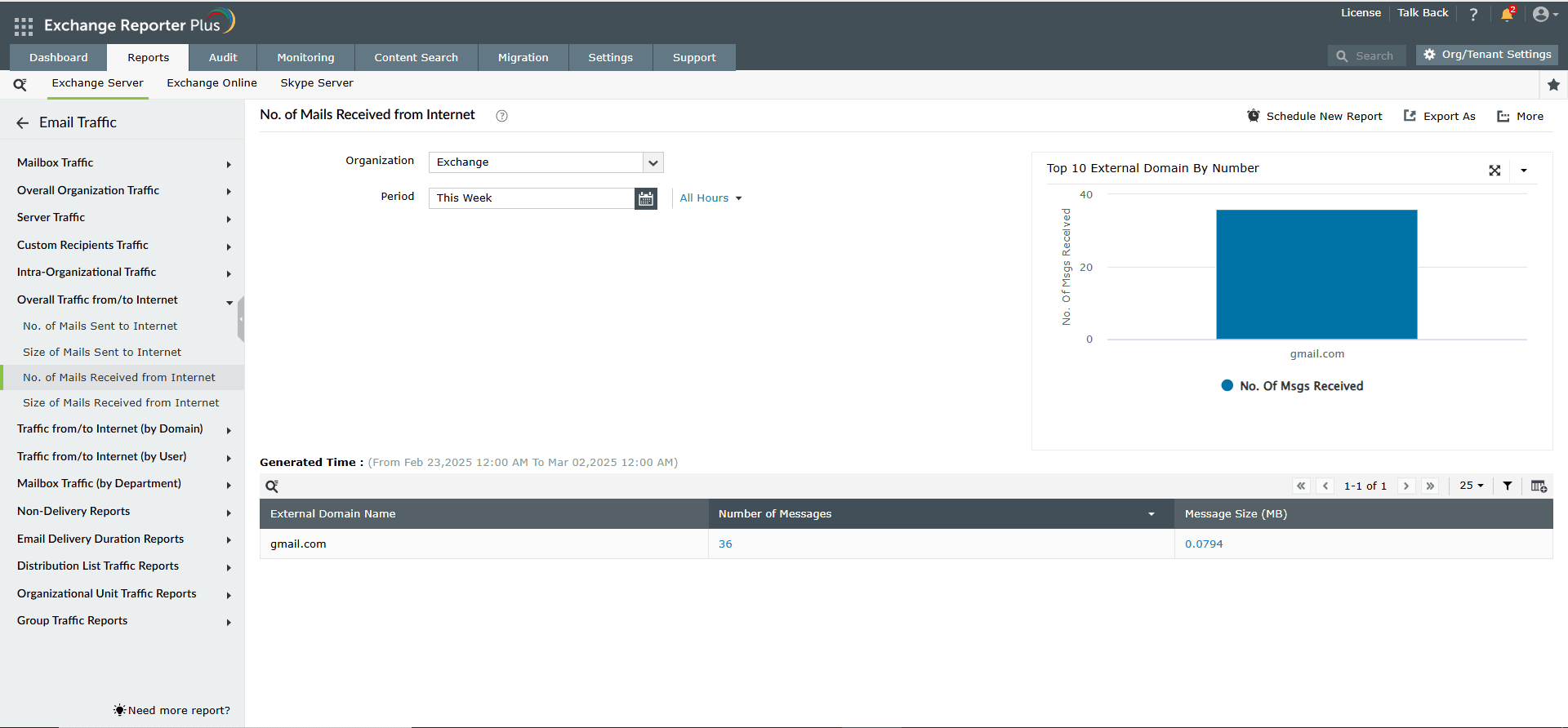Open No. of Mails Sent to Internet report
1568x728 pixels.
click(x=100, y=326)
